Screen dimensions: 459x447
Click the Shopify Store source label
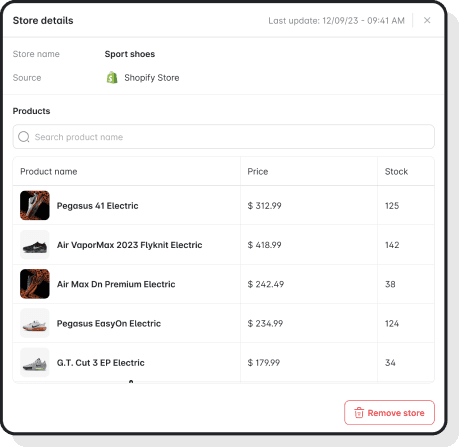(152, 78)
